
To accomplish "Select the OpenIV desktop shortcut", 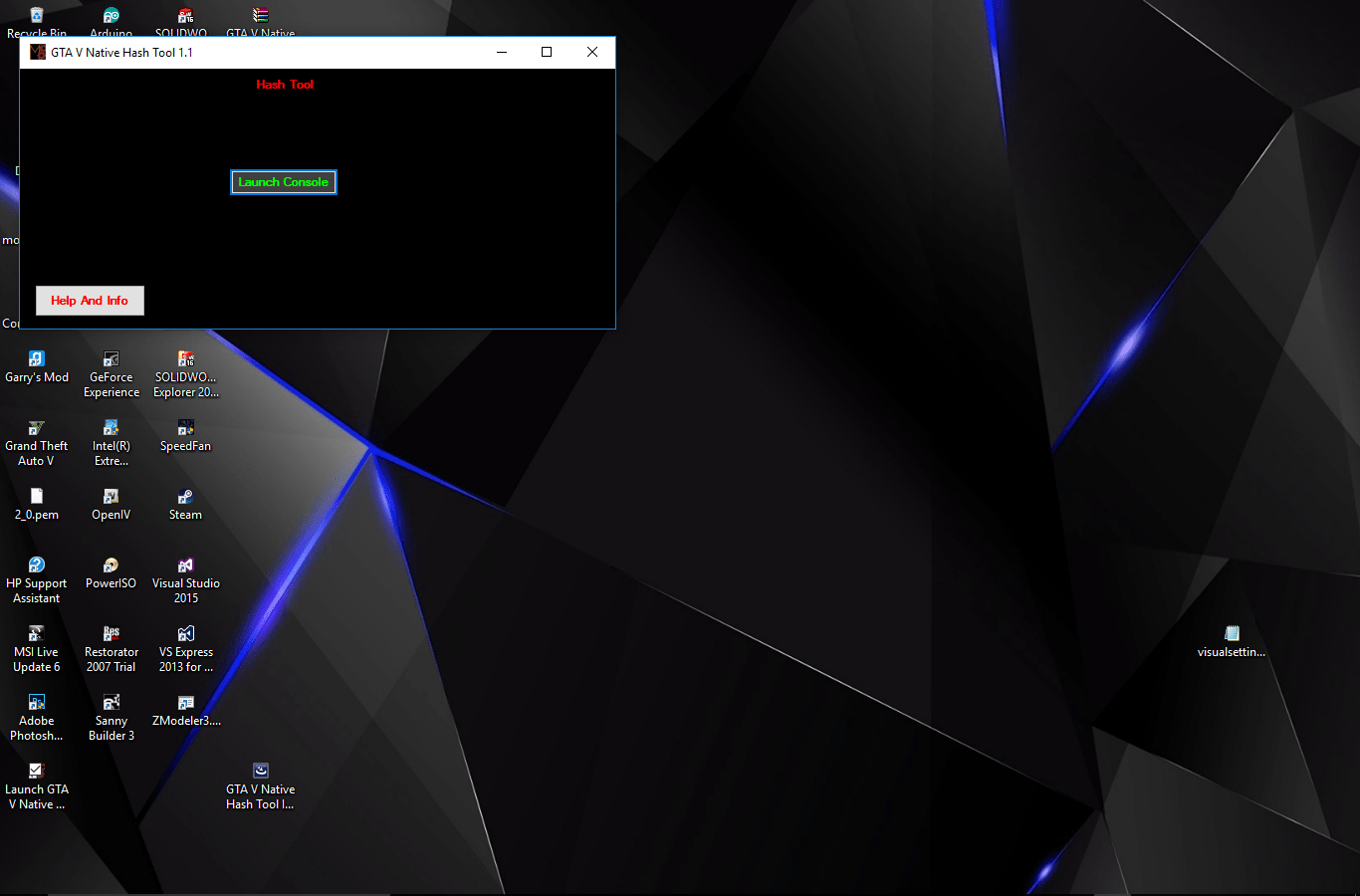I will click(112, 505).
